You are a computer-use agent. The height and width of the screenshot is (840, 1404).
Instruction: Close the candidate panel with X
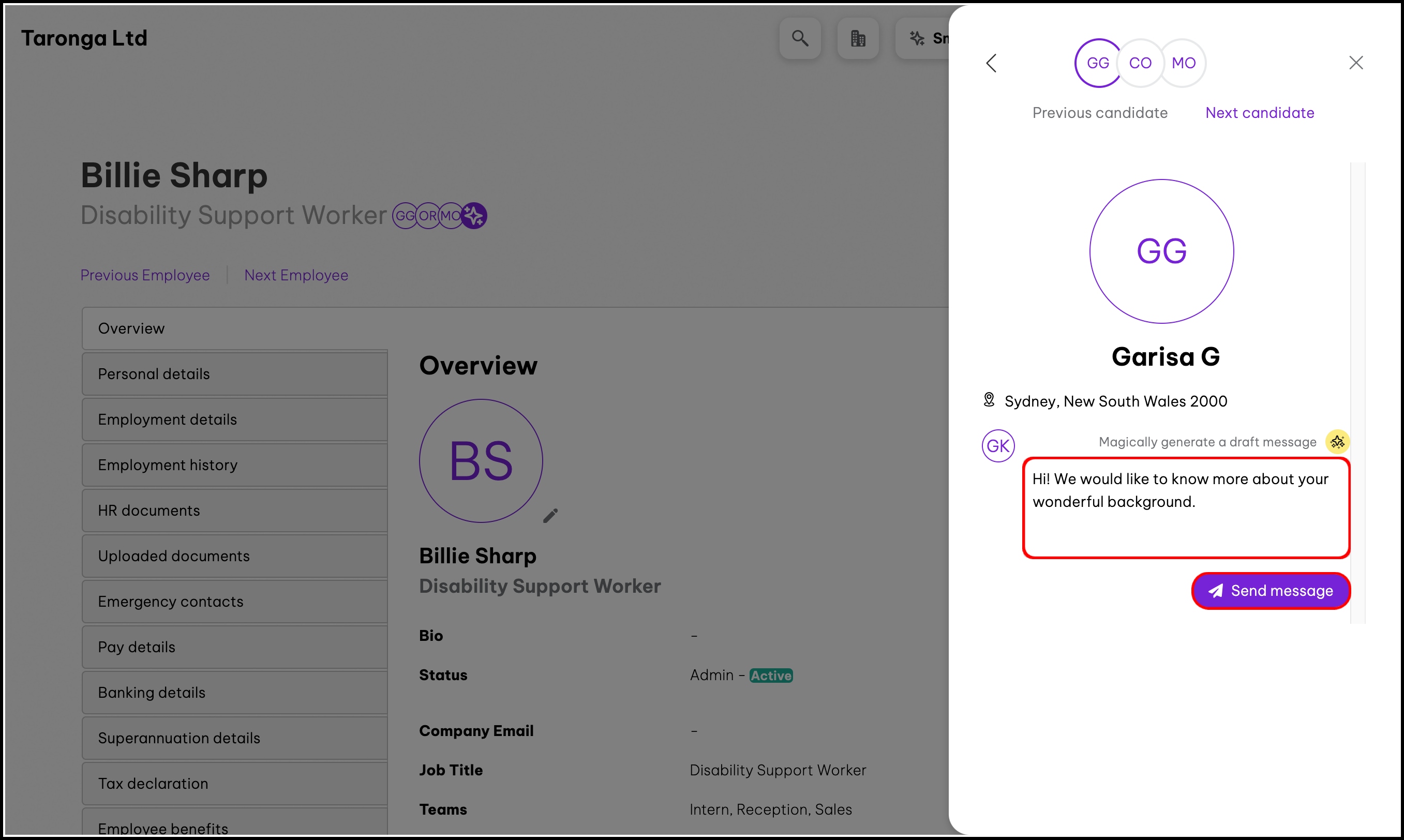pos(1356,62)
